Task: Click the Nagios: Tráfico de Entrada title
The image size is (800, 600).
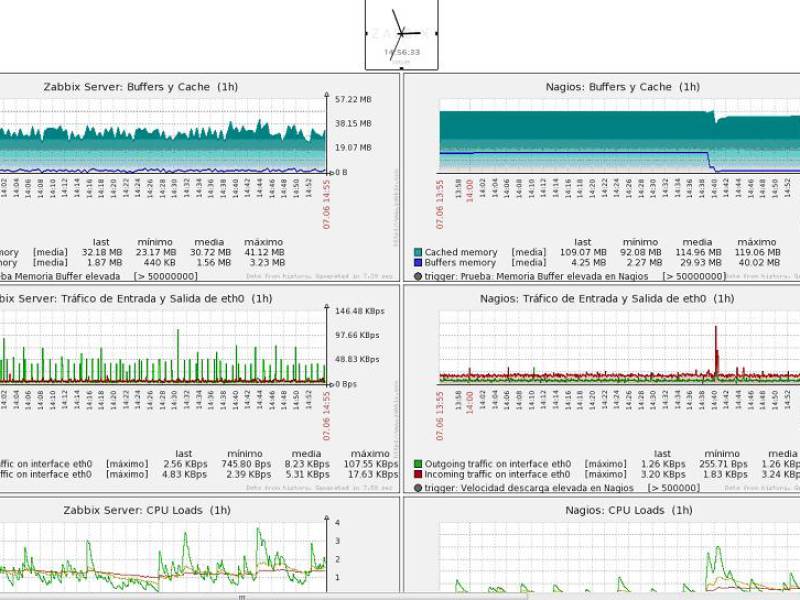Action: (x=606, y=298)
